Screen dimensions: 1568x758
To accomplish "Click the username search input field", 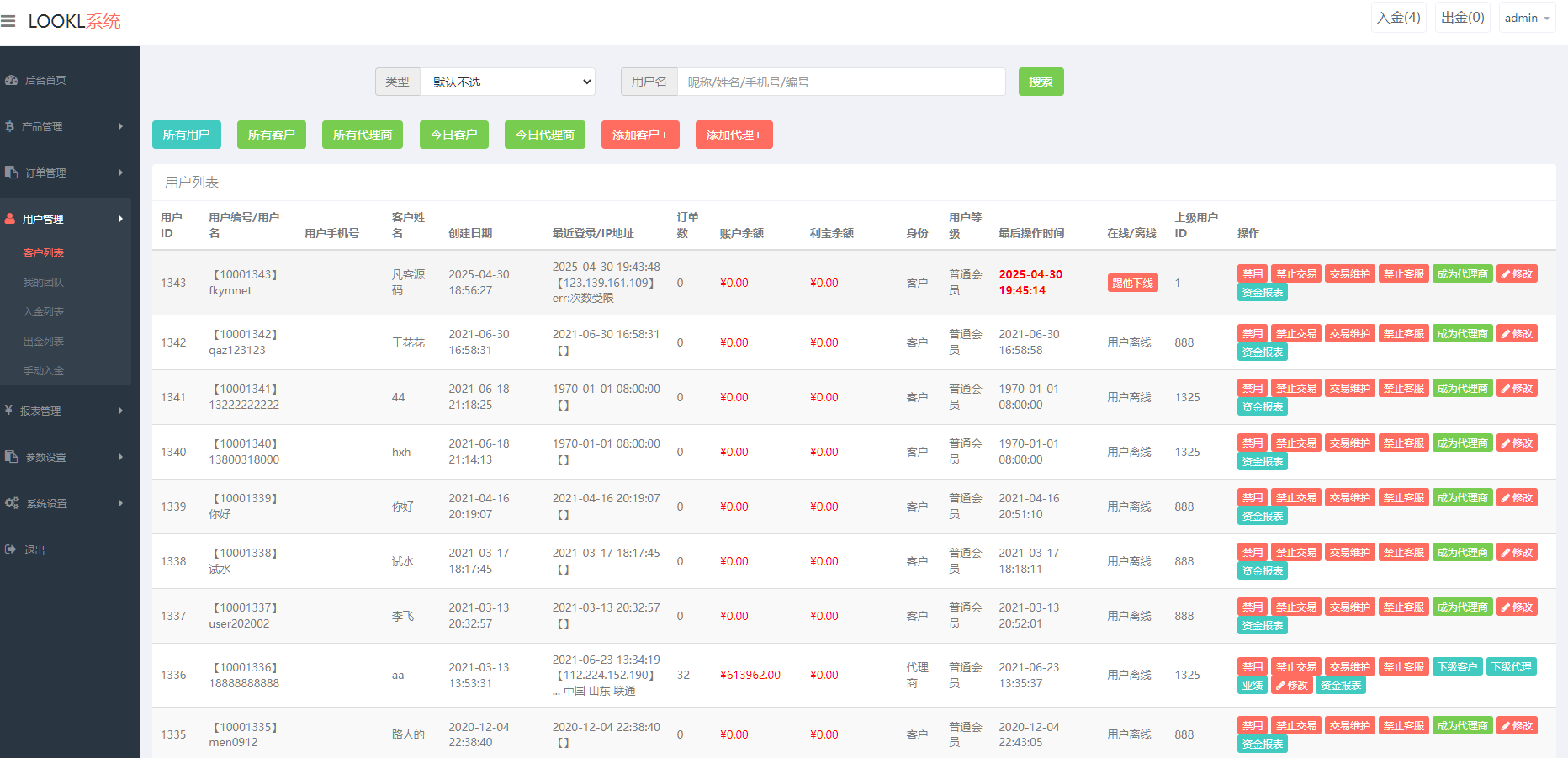I will pos(840,82).
